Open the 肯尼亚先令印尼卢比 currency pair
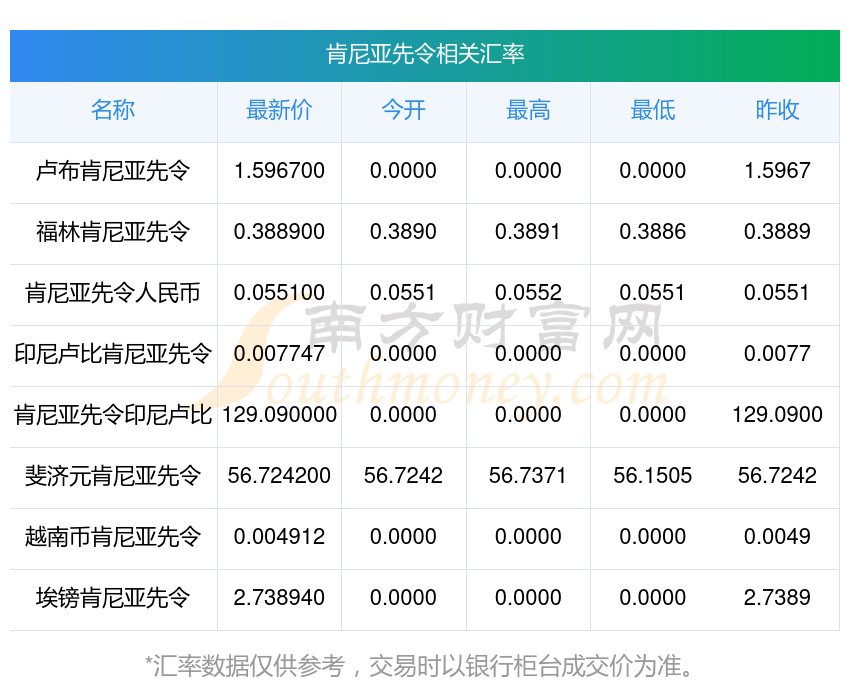The image size is (850, 697). (113, 415)
